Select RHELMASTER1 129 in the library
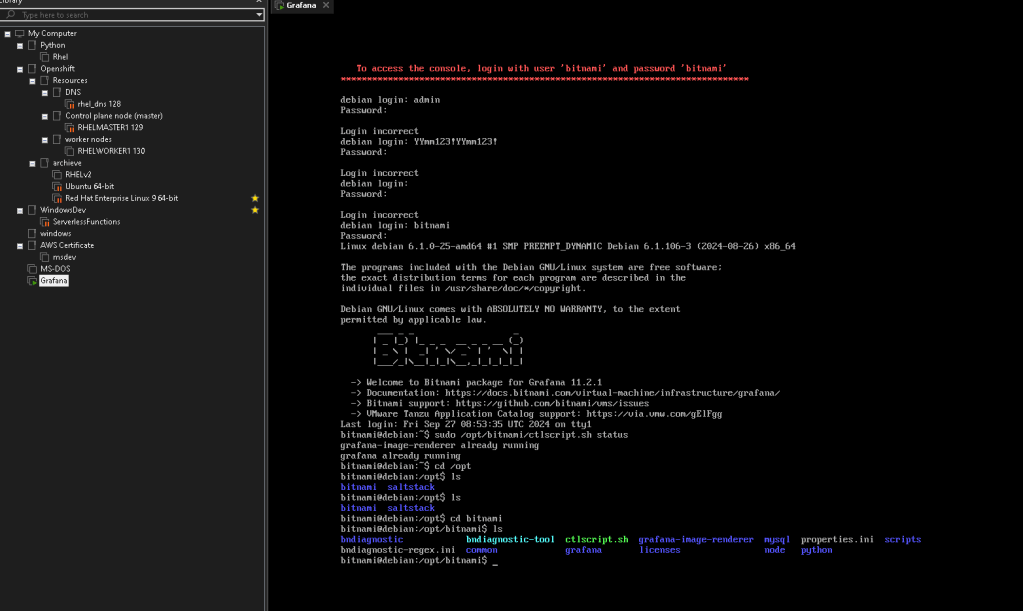This screenshot has width=1023, height=611. (x=110, y=127)
